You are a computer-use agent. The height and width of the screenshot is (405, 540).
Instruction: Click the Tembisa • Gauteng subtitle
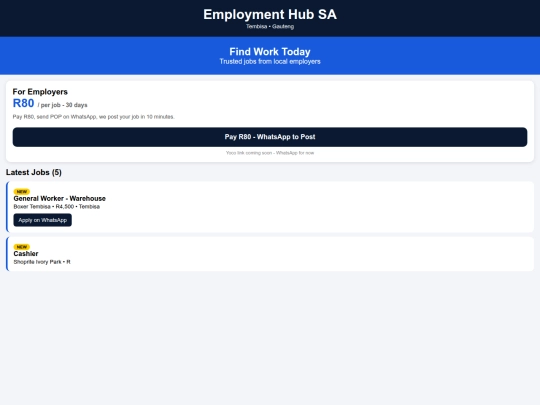(270, 27)
